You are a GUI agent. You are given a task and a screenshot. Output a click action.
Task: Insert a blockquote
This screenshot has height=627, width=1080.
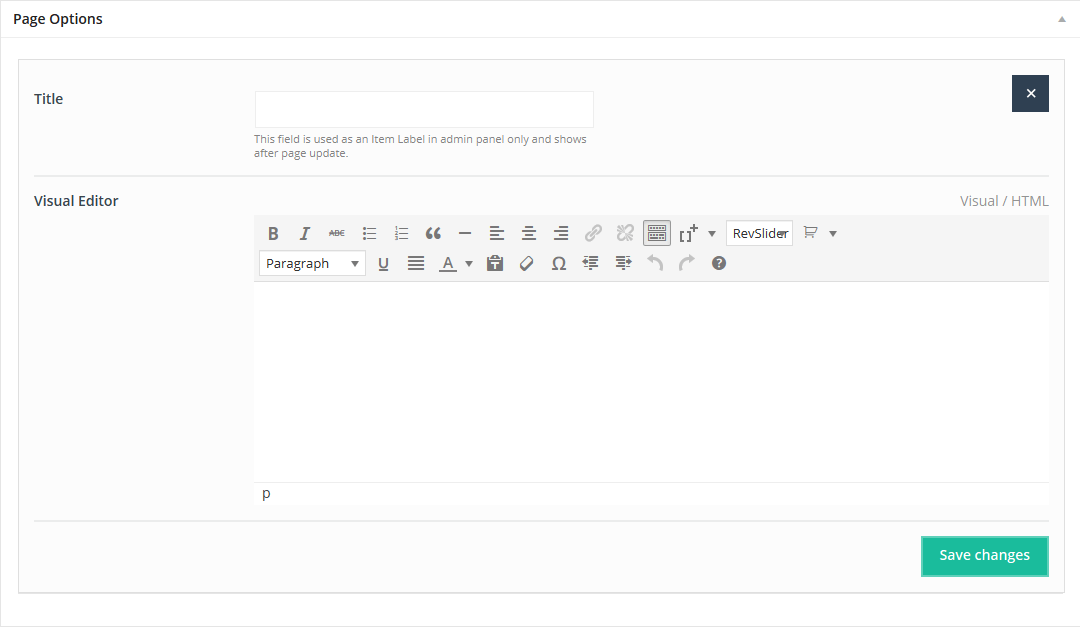[433, 233]
